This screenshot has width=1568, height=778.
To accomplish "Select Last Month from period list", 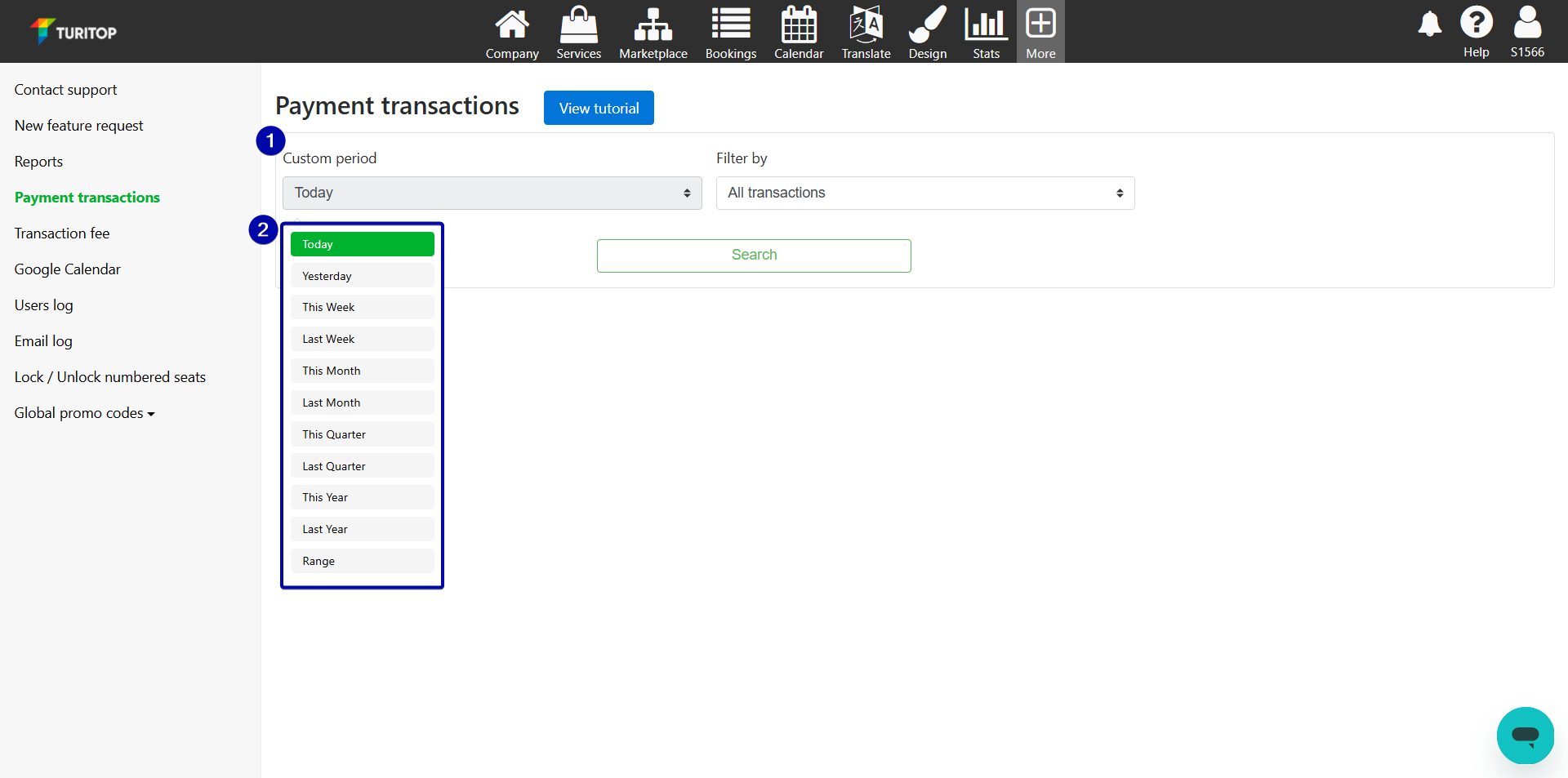I will point(362,402).
